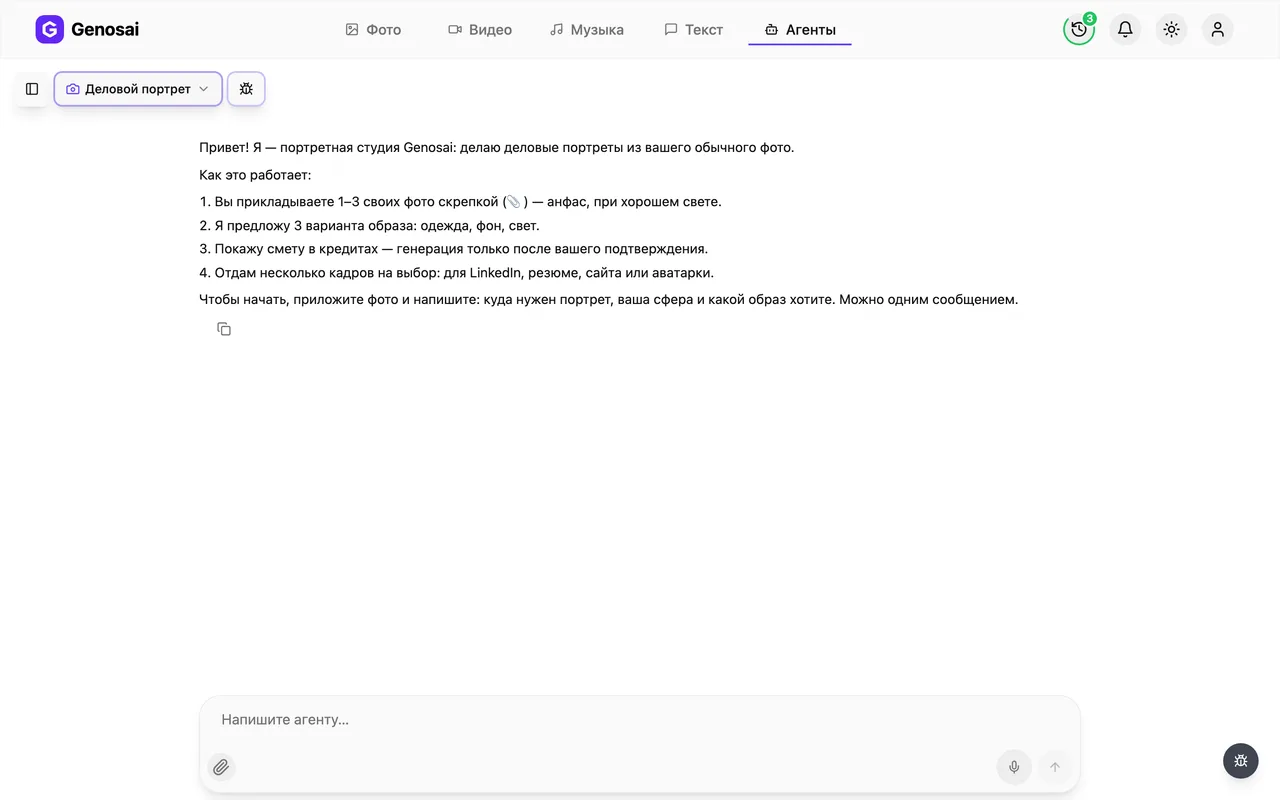Click the chevron in Деловой портрет selector
The image size is (1280, 800).
(204, 89)
